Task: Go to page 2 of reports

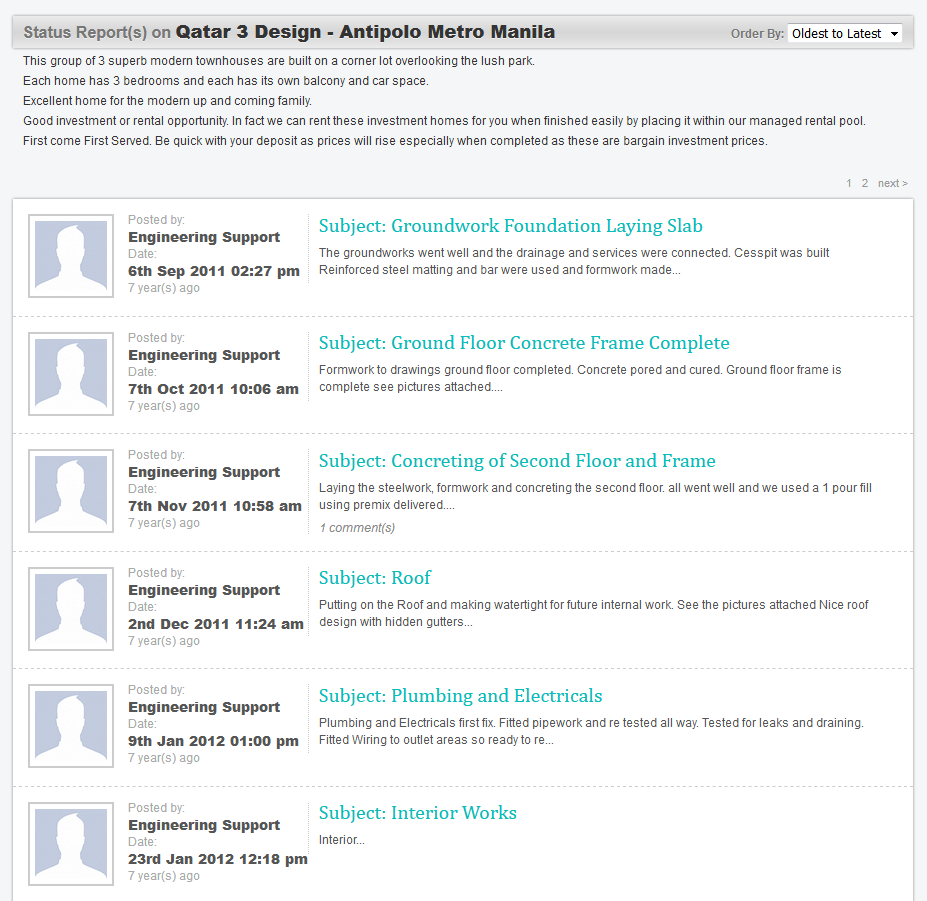Action: coord(865,183)
